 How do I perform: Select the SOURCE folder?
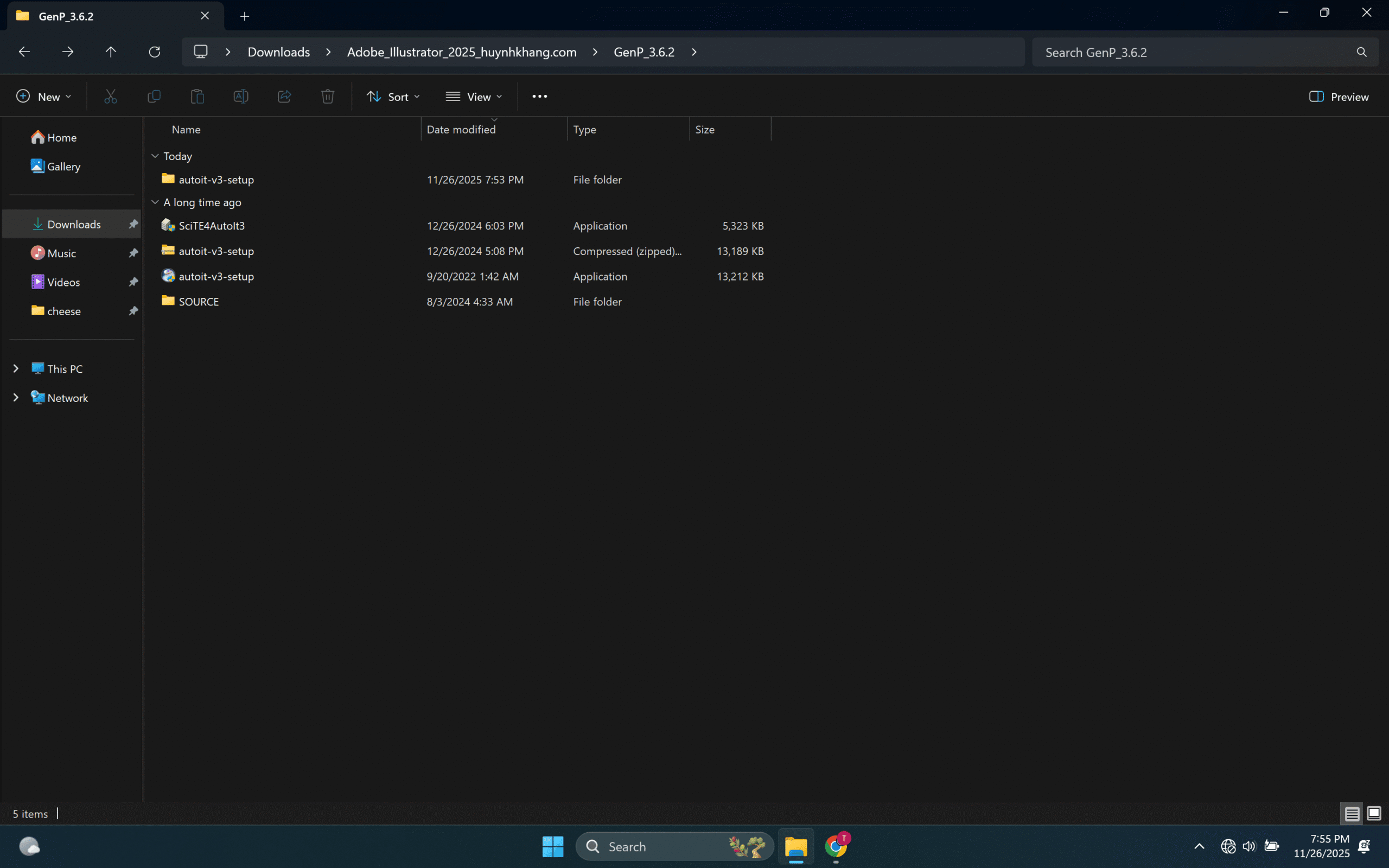[199, 302]
